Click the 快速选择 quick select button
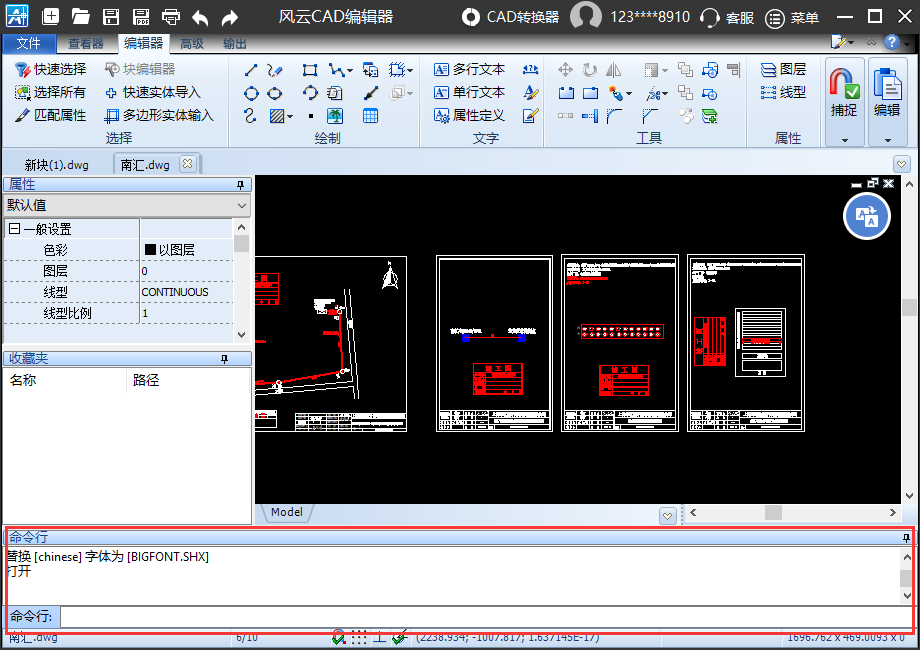This screenshot has height=650, width=920. (x=50, y=69)
